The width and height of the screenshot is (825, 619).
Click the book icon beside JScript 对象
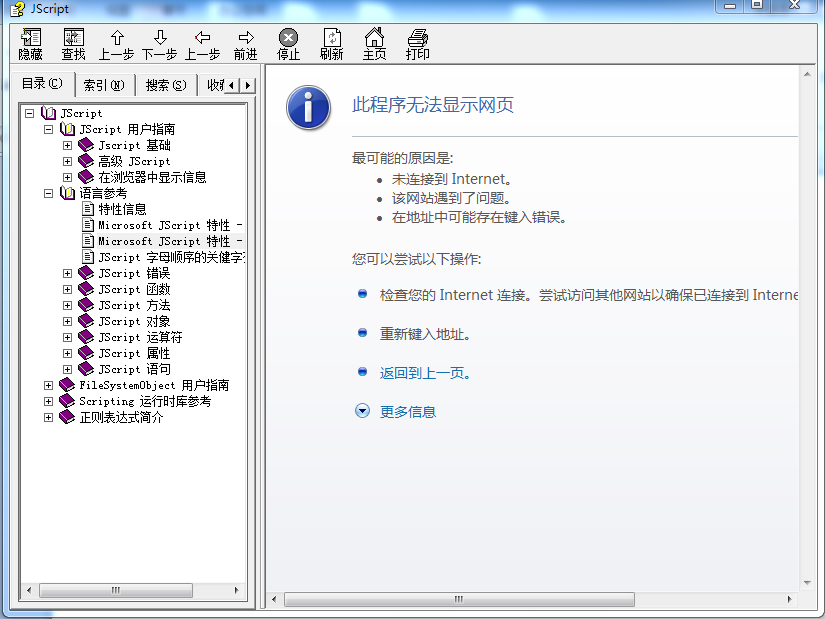click(x=86, y=321)
